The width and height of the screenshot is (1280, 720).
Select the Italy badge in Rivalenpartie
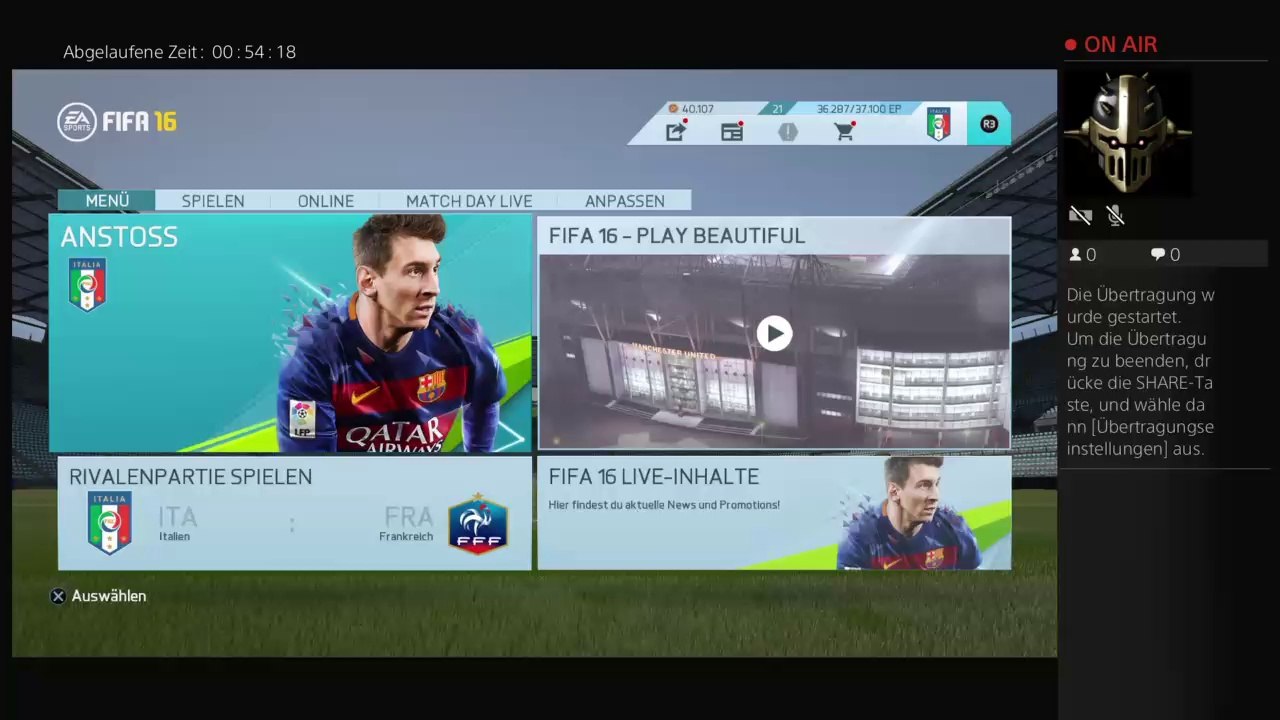point(109,522)
